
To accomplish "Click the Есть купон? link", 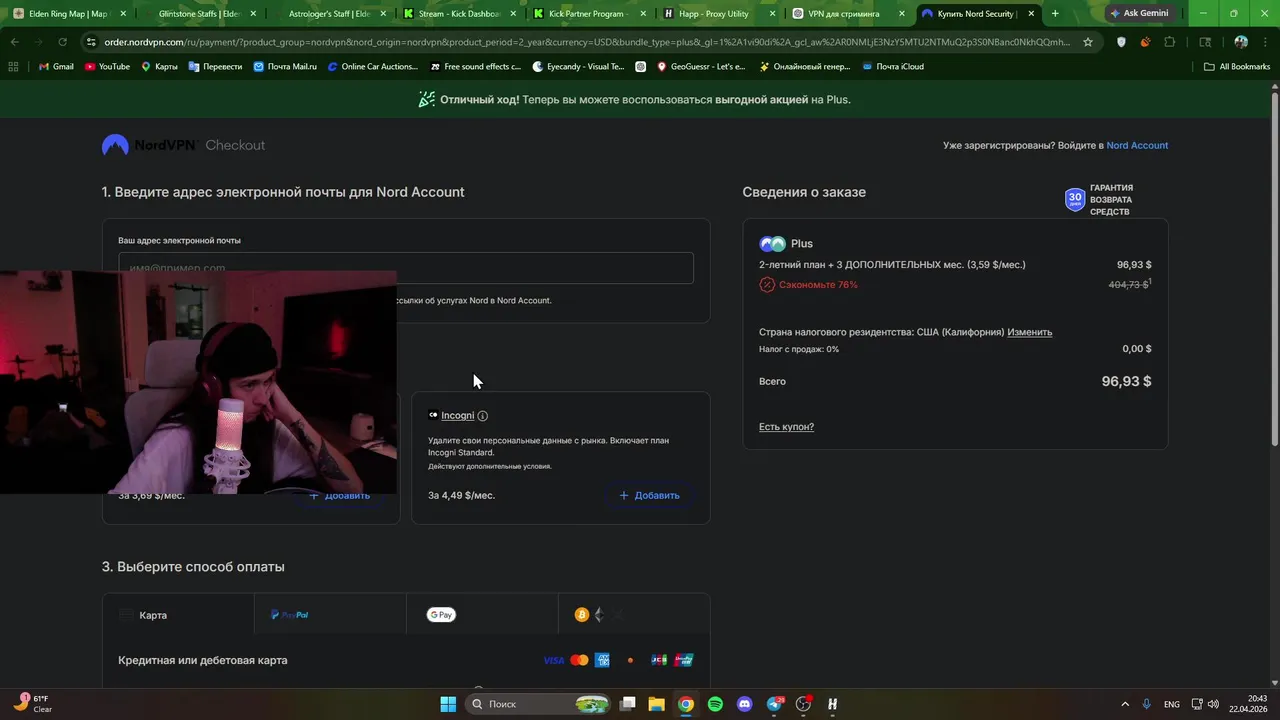I will click(786, 427).
